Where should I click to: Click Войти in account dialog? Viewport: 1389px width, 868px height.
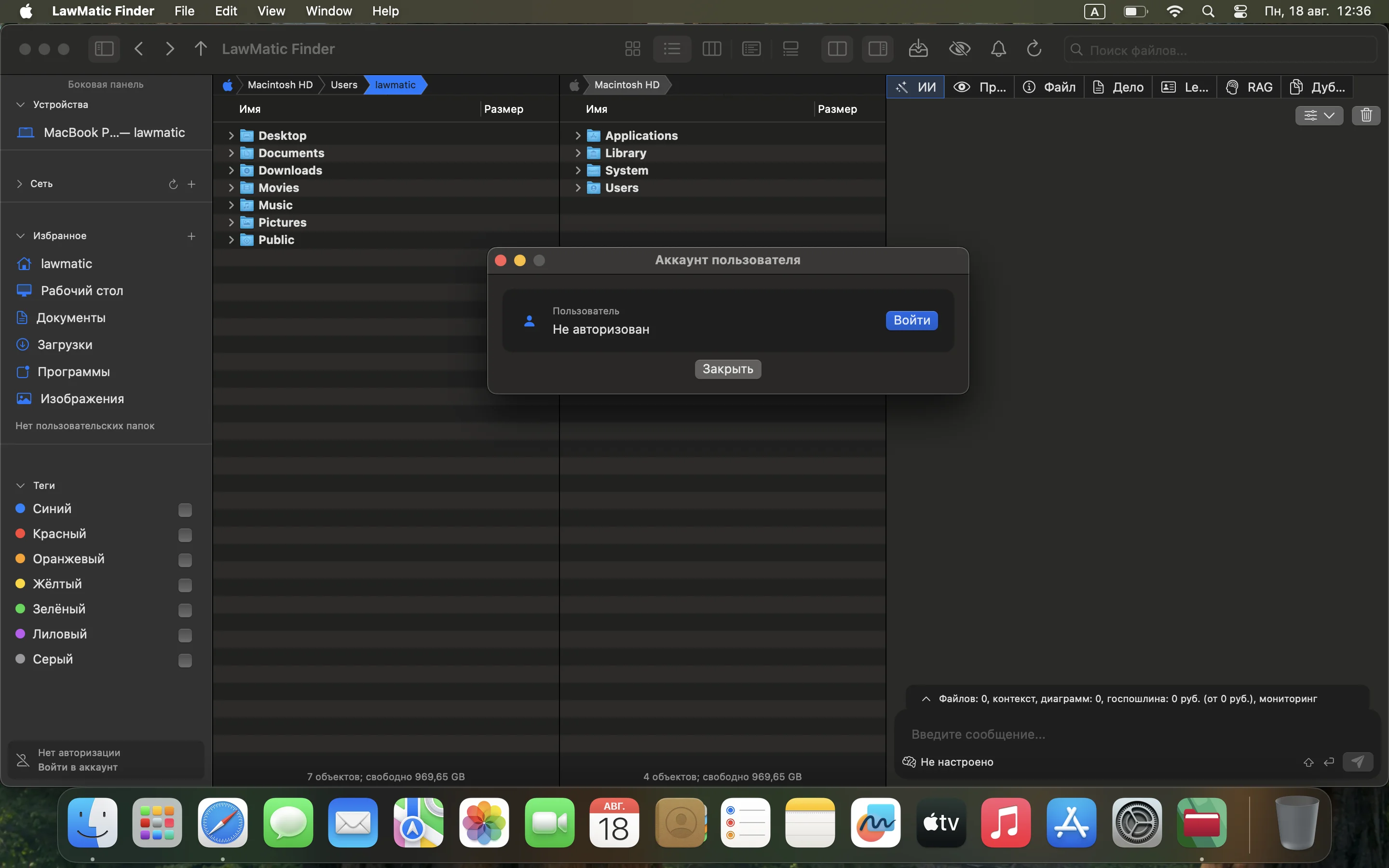[x=912, y=320]
